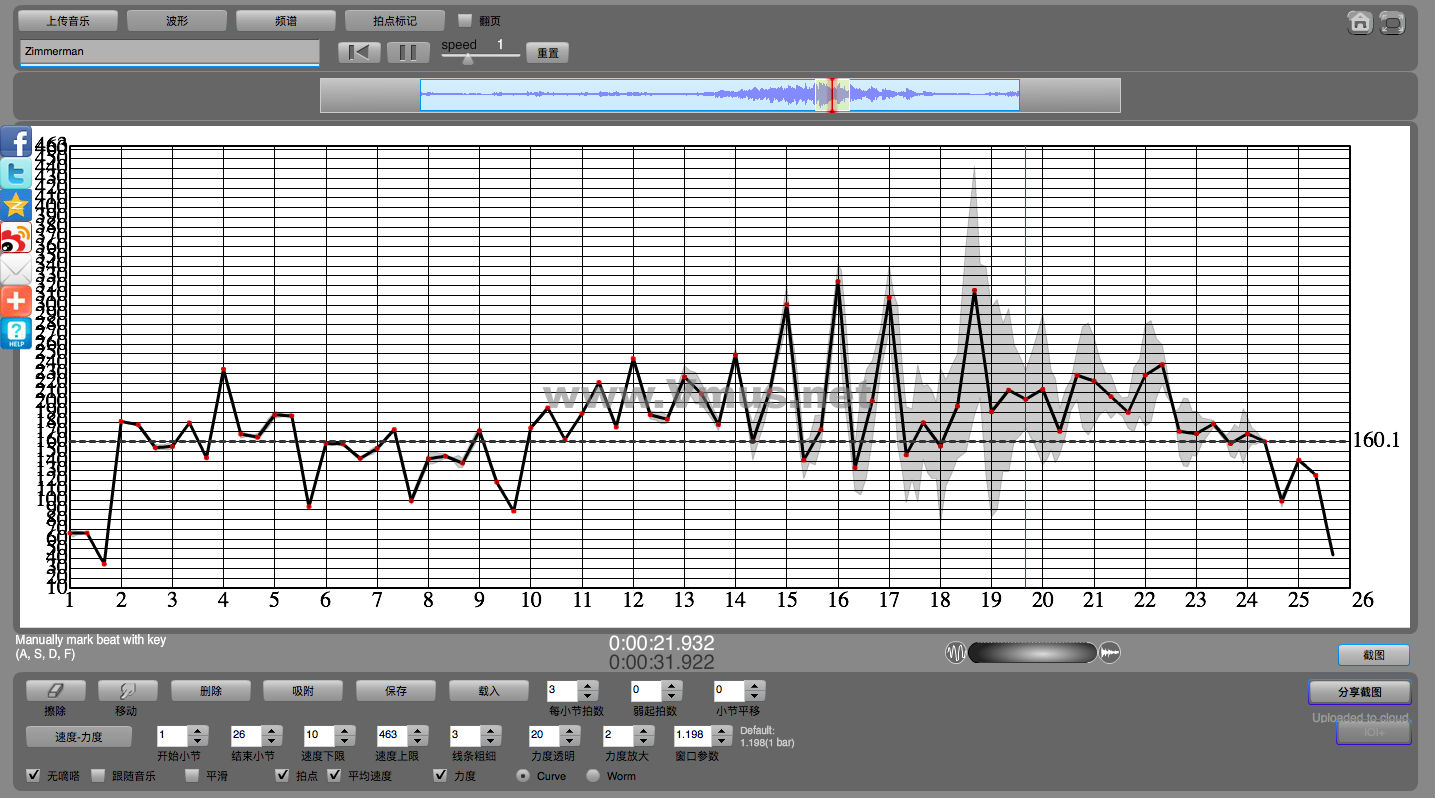This screenshot has width=1435, height=798.
Task: Click the fullscreen icon beside the home icon
Action: pyautogui.click(x=1391, y=23)
